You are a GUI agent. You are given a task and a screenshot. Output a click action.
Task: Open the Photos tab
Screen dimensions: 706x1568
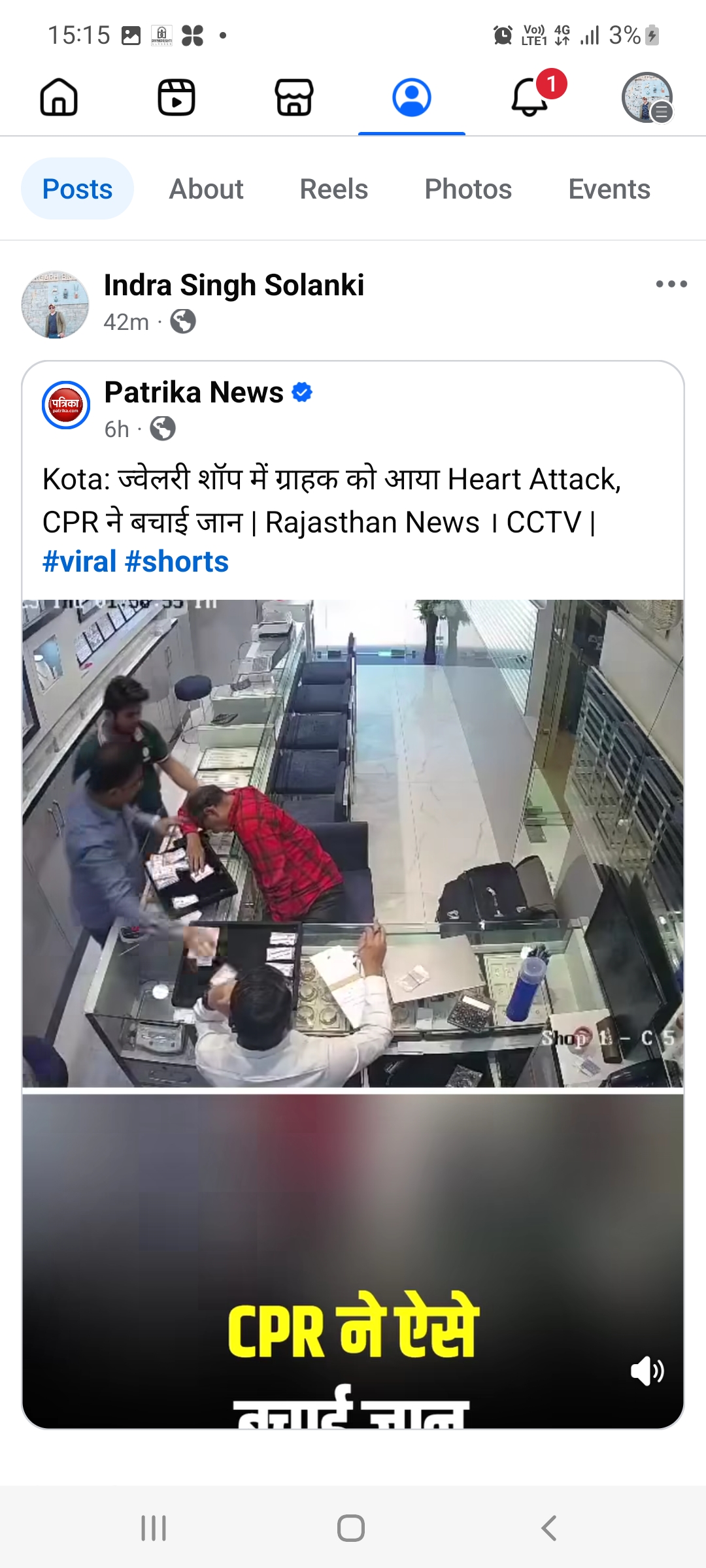(x=468, y=189)
